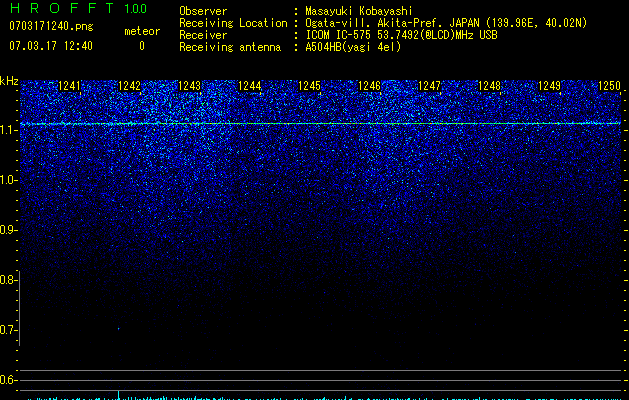Click time marker 1246
Screen dimensions: 629x400
tap(369, 86)
